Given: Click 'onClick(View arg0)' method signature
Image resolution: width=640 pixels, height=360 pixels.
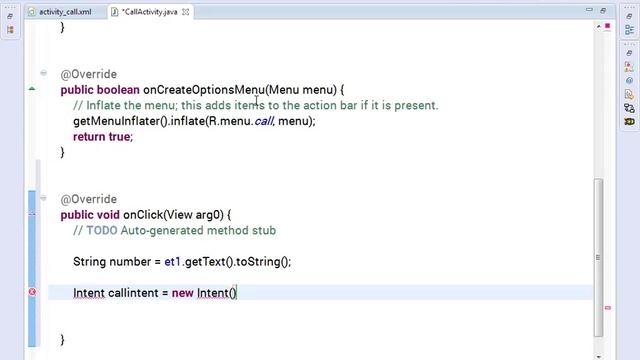Looking at the screenshot, I should pyautogui.click(x=173, y=215).
